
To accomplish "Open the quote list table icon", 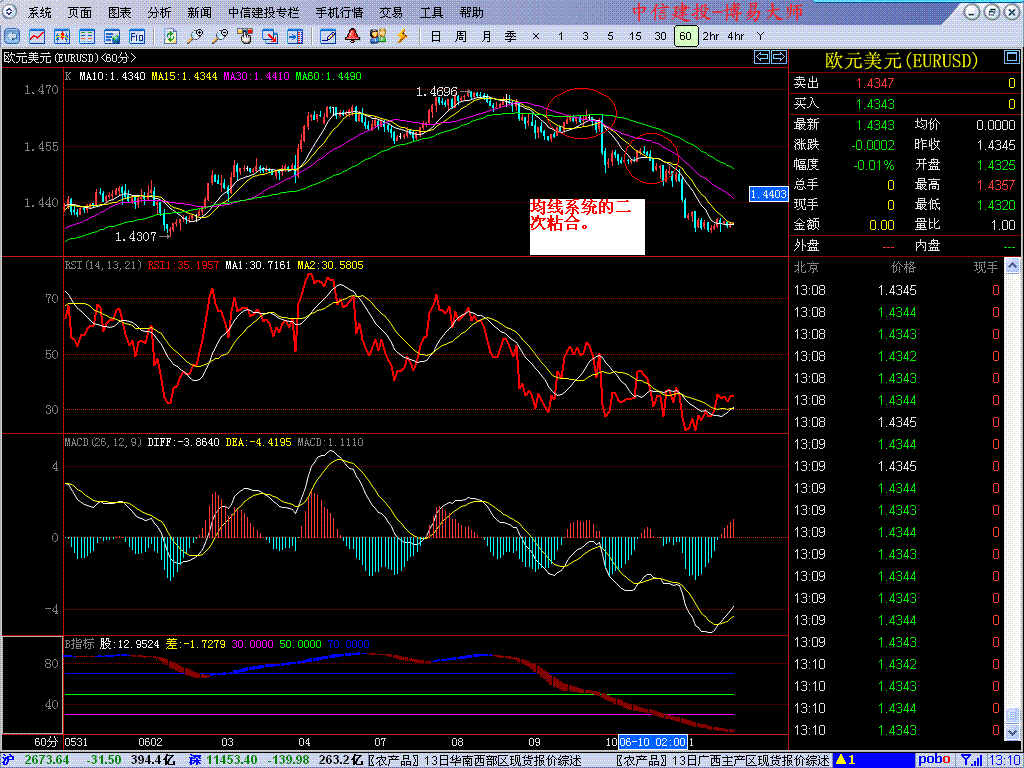I will coord(87,36).
